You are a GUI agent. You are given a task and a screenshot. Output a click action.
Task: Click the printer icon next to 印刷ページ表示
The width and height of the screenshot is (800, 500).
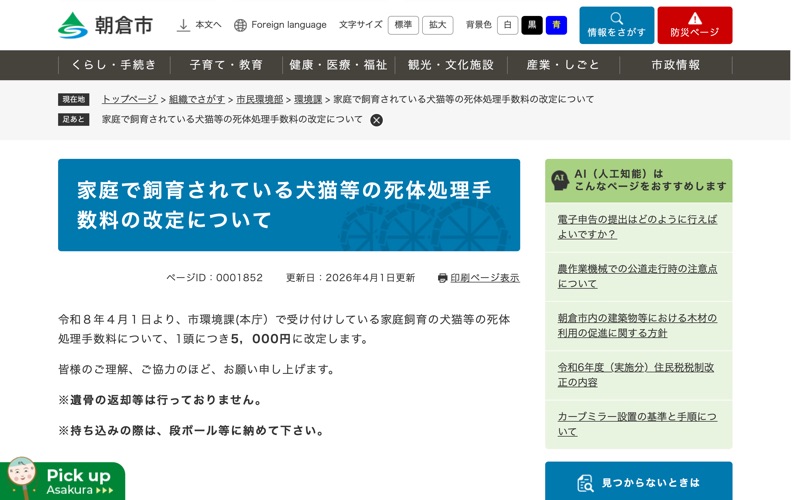coord(442,278)
